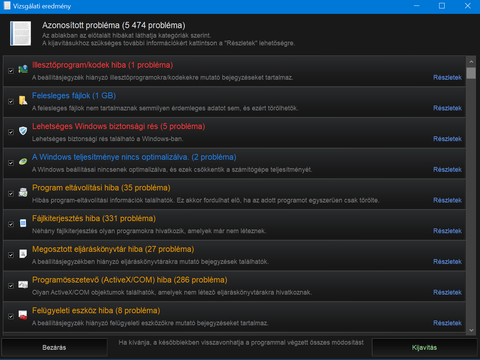This screenshot has width=480, height=360.
Task: Close the Vizsgálati eredmény window
Action: [x=467, y=6]
